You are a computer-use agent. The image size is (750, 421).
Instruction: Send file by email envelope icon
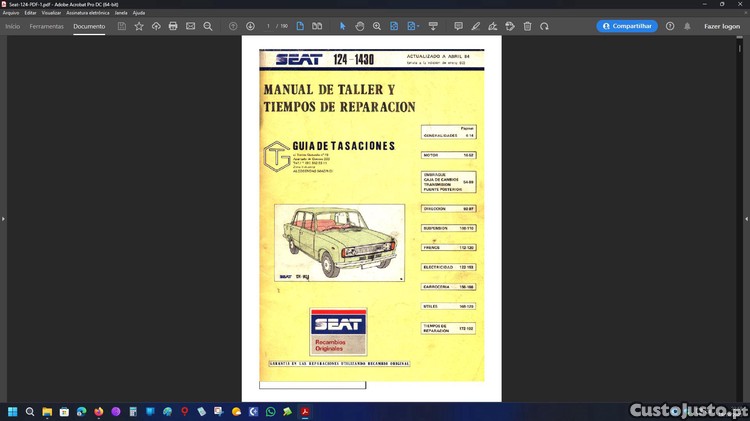point(190,26)
